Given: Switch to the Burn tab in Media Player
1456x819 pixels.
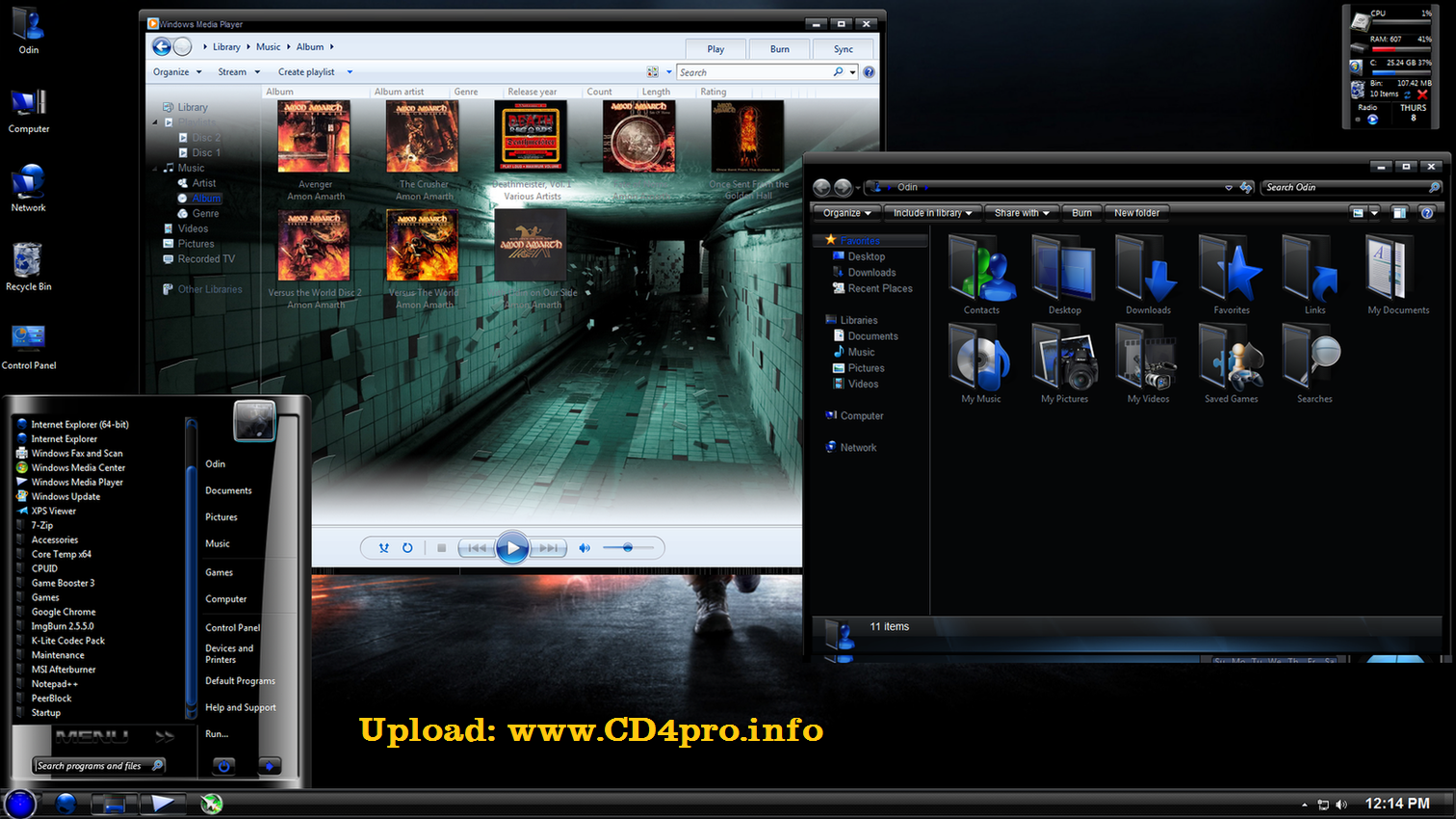Looking at the screenshot, I should click(x=780, y=49).
